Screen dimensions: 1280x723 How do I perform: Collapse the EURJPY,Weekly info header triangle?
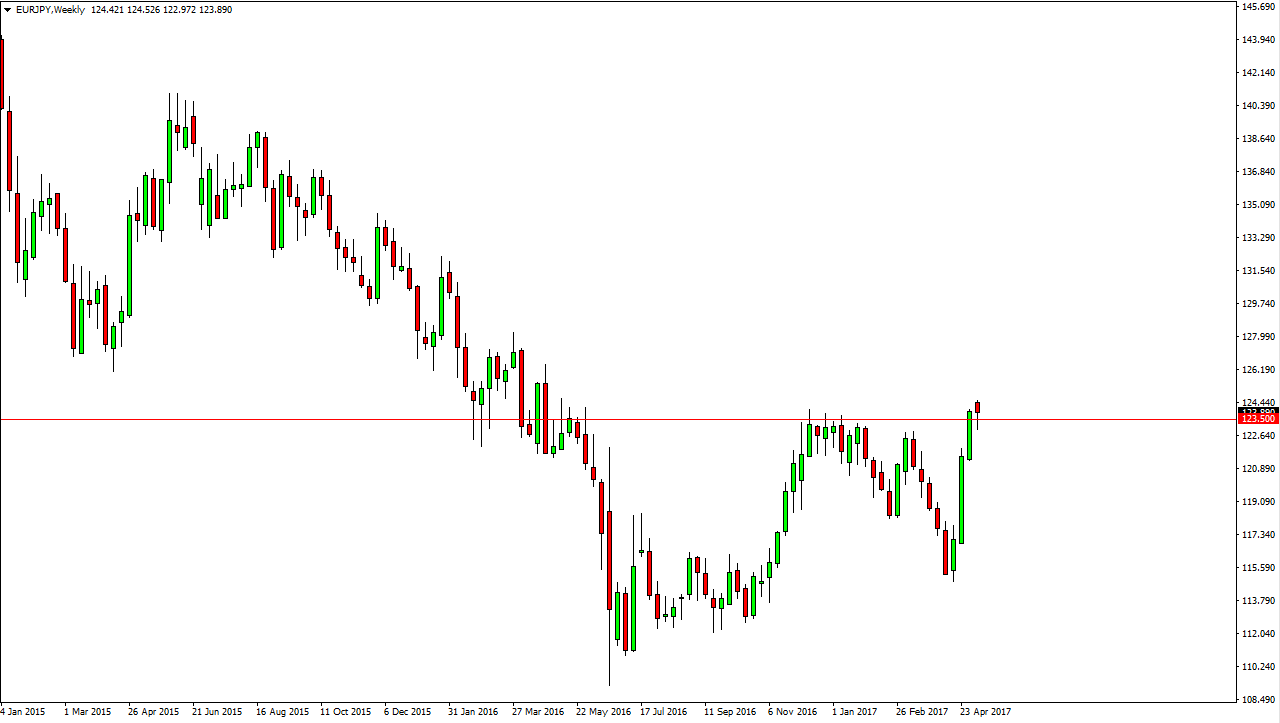coord(8,9)
